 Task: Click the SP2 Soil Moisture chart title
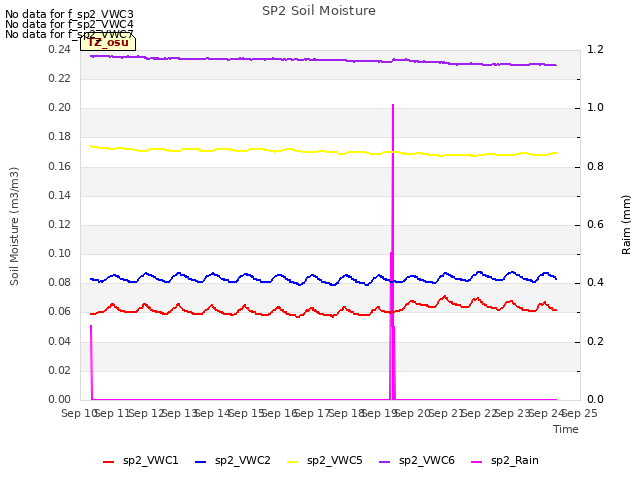[x=319, y=11]
